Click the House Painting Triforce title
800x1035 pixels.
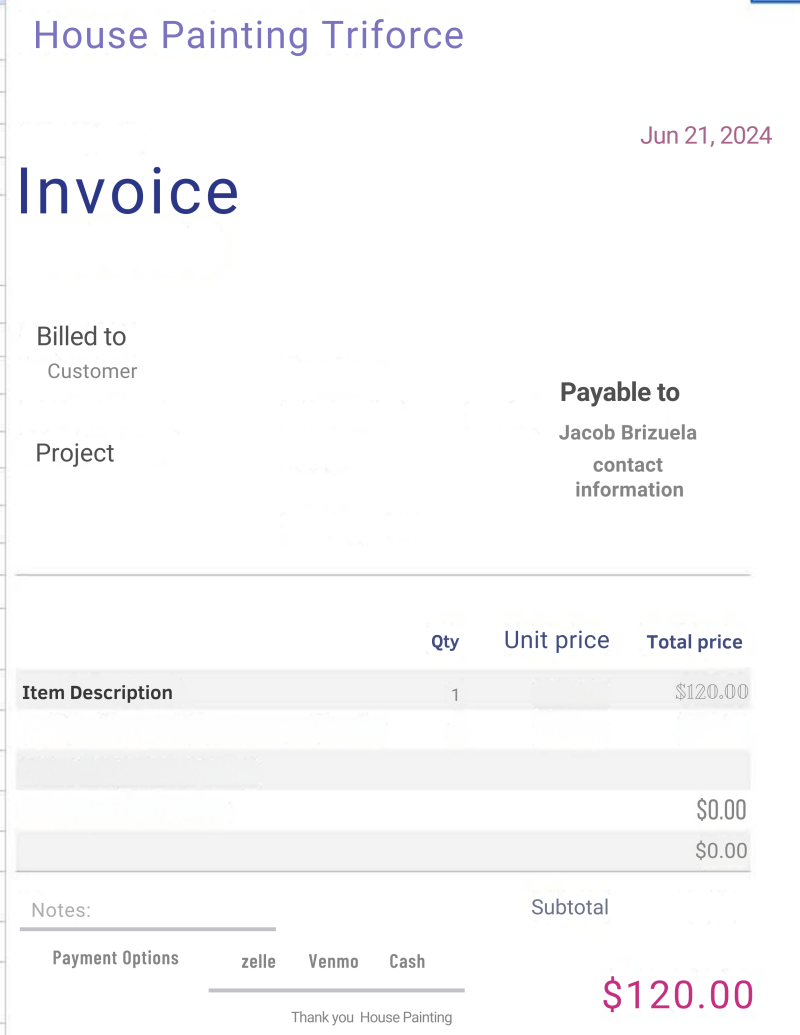(x=249, y=36)
